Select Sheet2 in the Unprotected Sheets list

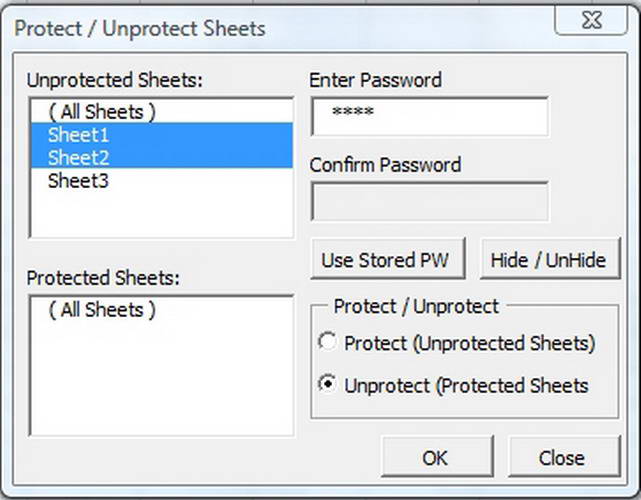[x=79, y=157]
